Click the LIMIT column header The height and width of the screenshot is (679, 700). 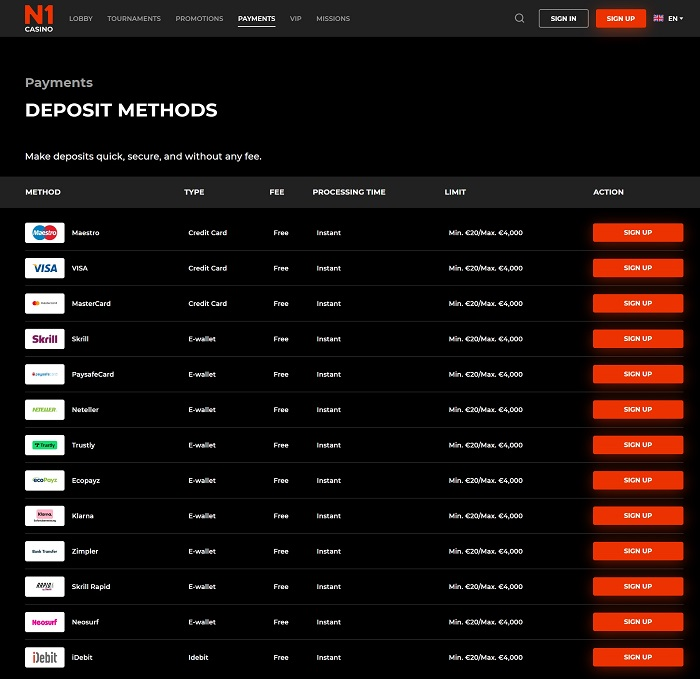pyautogui.click(x=455, y=192)
